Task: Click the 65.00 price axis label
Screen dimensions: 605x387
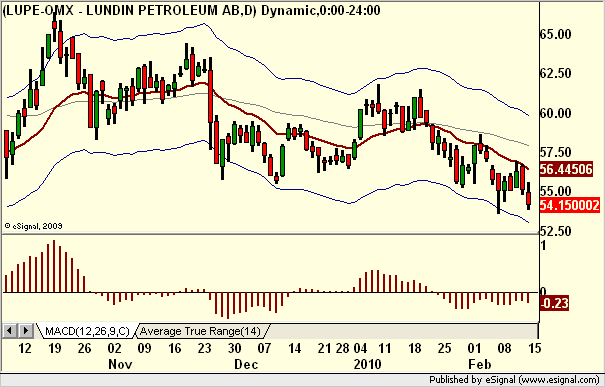Action: tap(555, 34)
